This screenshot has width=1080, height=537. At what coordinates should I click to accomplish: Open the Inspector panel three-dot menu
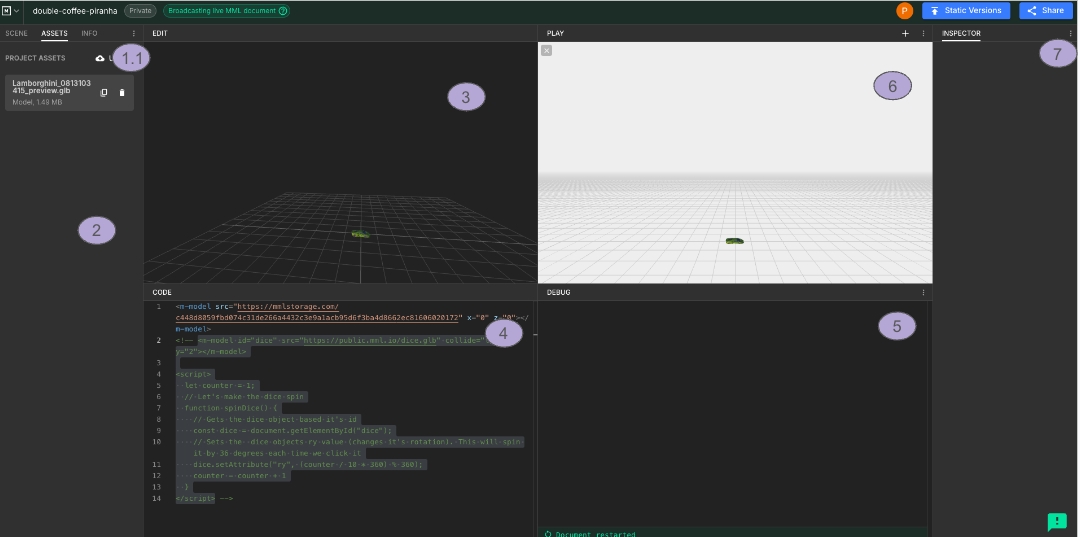tap(1070, 33)
